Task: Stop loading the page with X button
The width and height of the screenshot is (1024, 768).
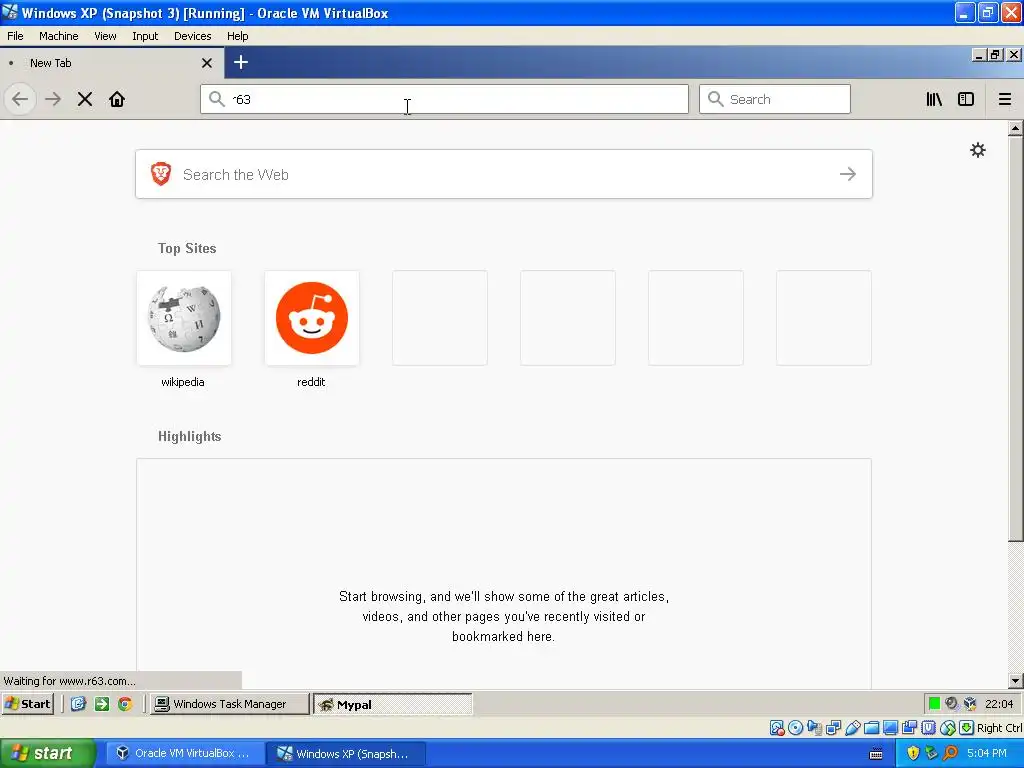Action: pos(85,99)
